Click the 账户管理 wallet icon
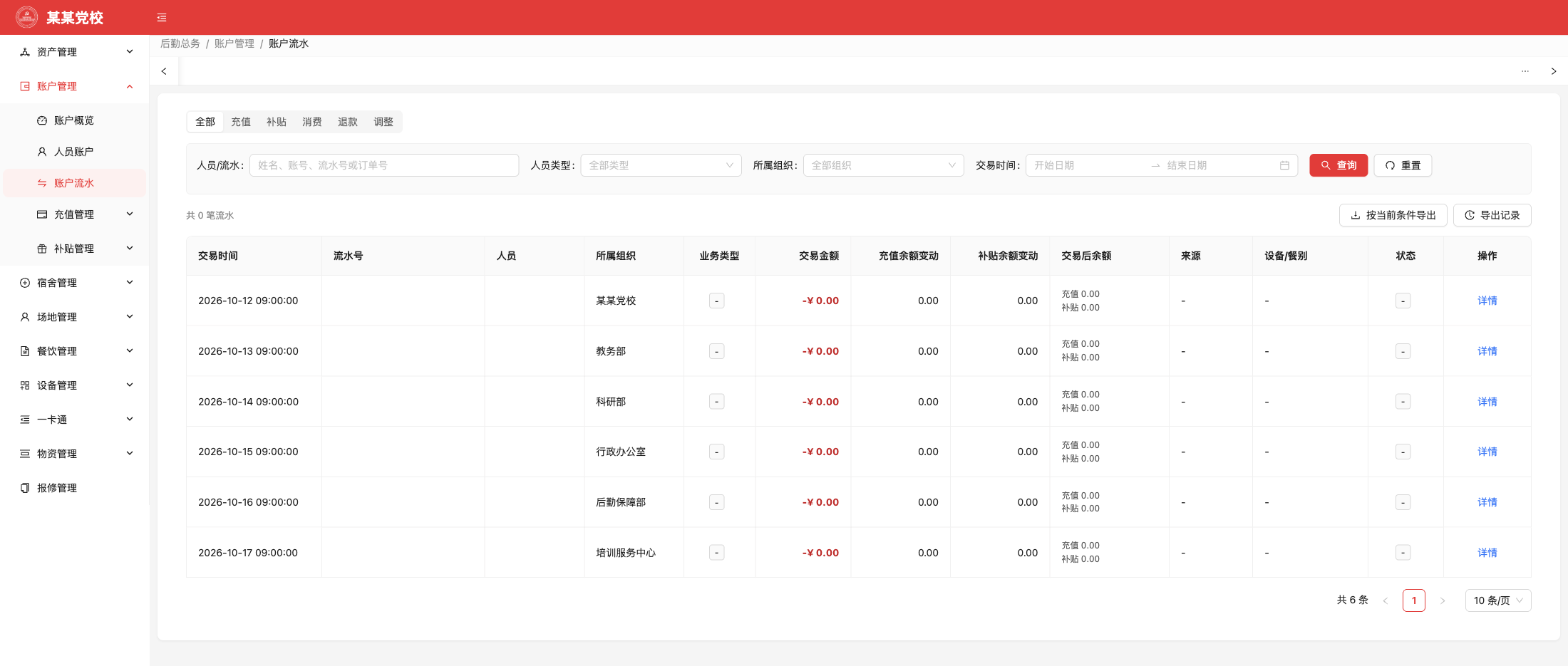 25,86
